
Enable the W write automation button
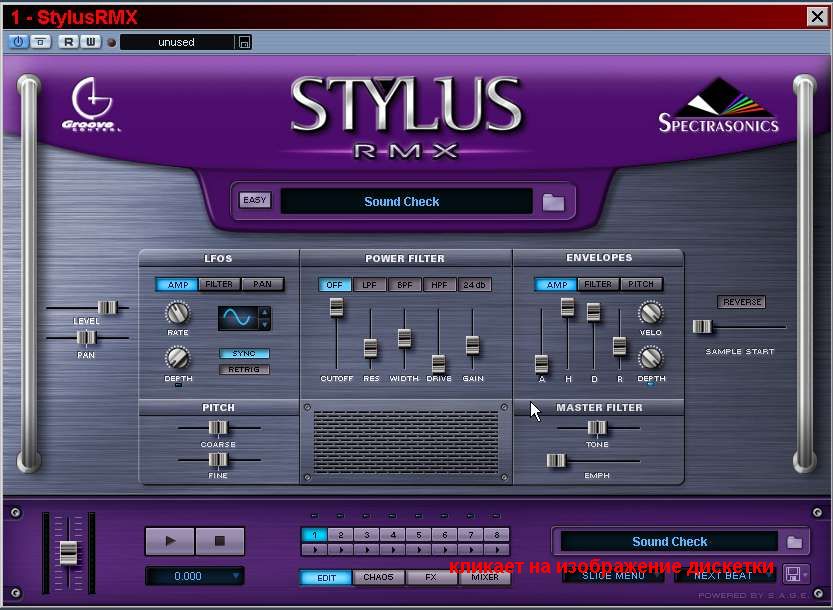tap(90, 41)
